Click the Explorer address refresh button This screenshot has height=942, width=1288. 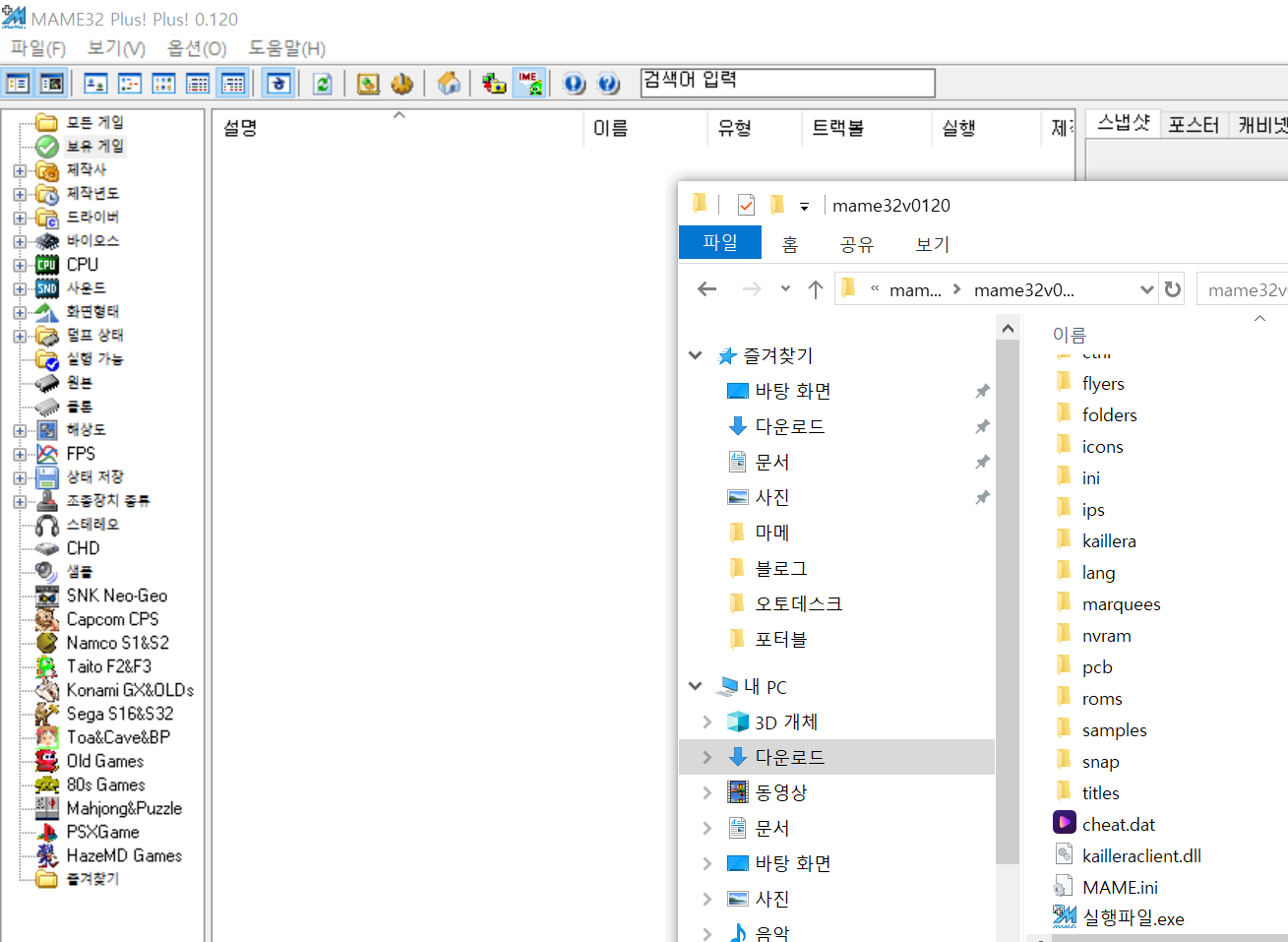[x=1172, y=289]
